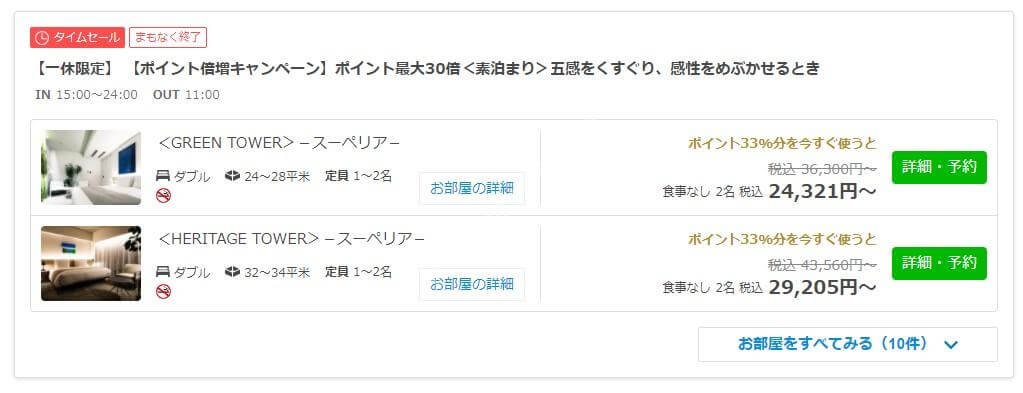Click the まもなく終了 badge
The height and width of the screenshot is (393, 1023).
(x=168, y=37)
